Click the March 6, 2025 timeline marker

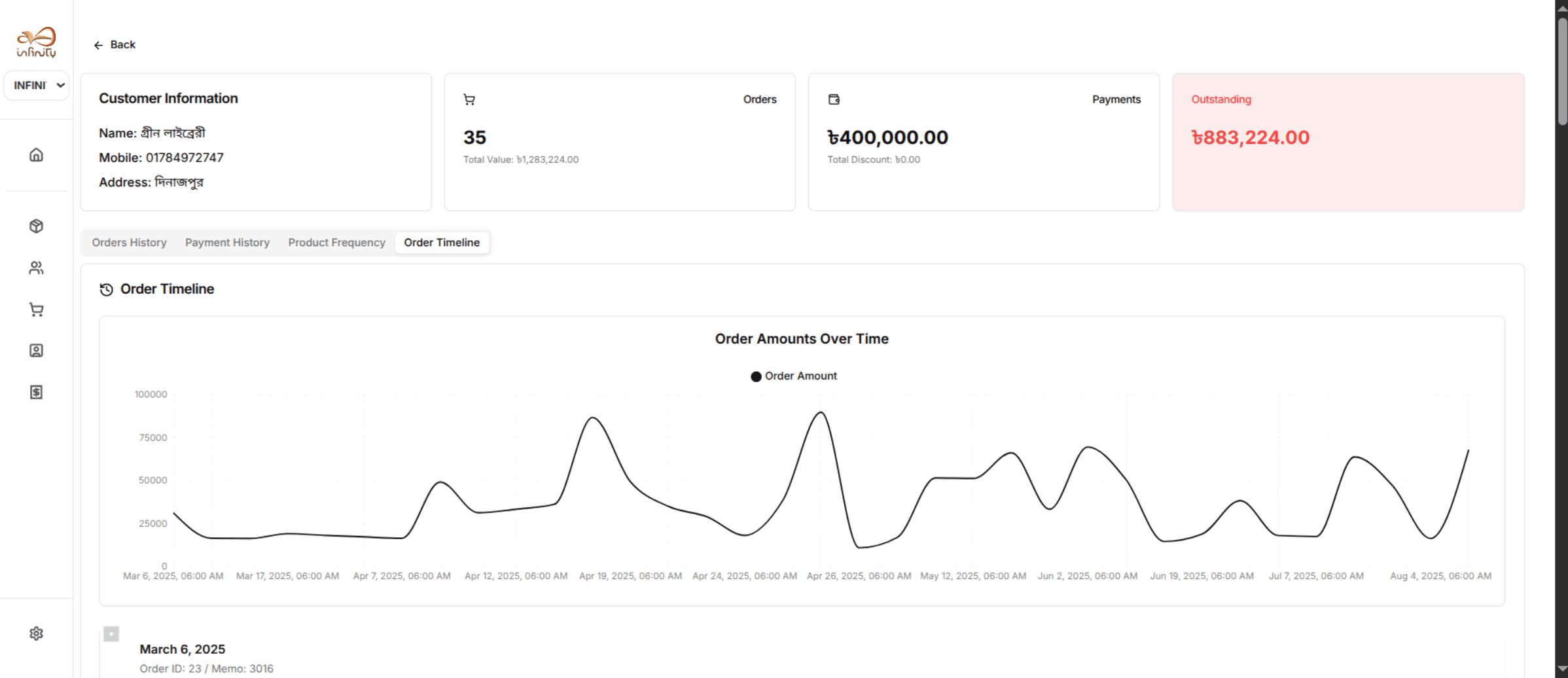(x=111, y=634)
